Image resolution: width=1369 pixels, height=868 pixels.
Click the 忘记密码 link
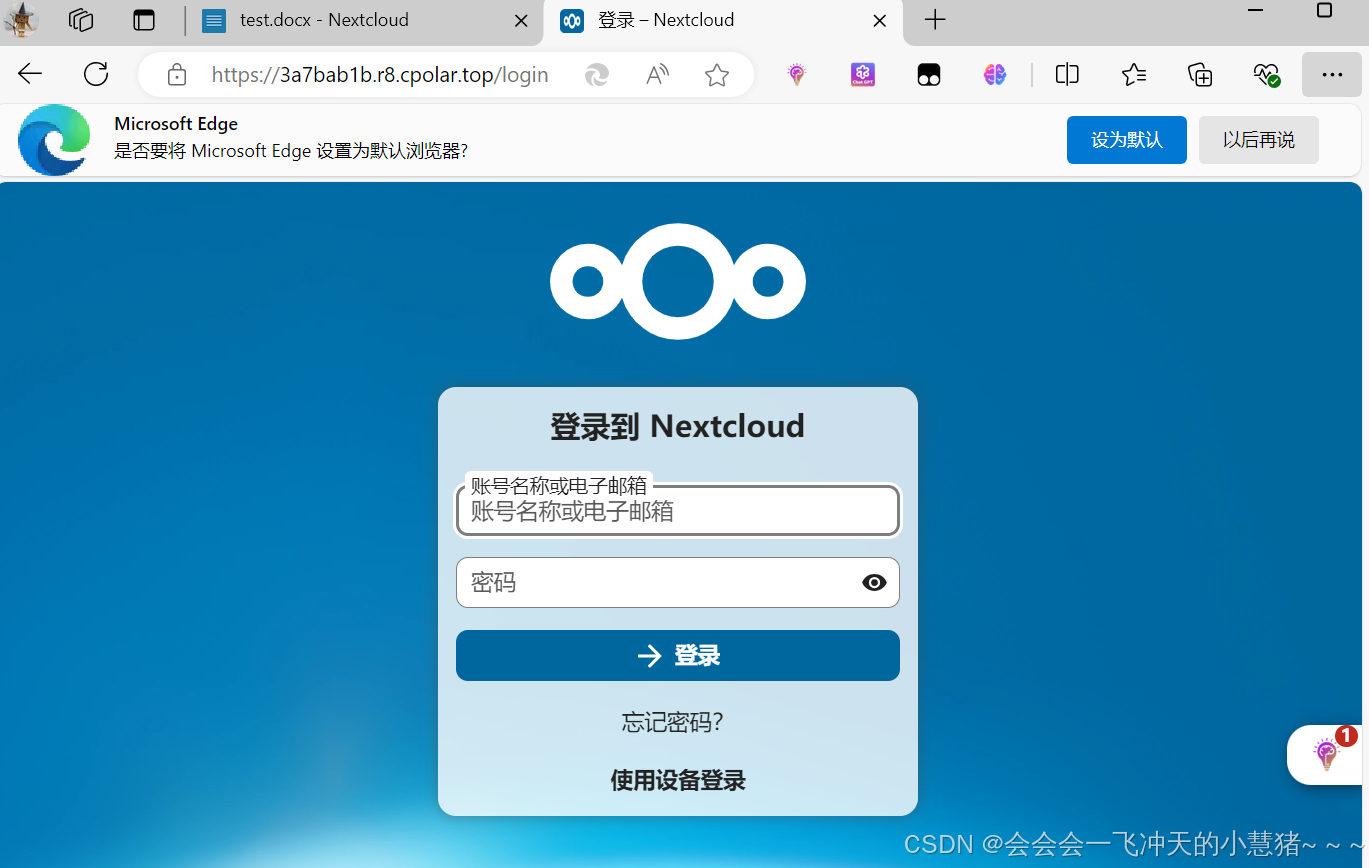pos(671,722)
